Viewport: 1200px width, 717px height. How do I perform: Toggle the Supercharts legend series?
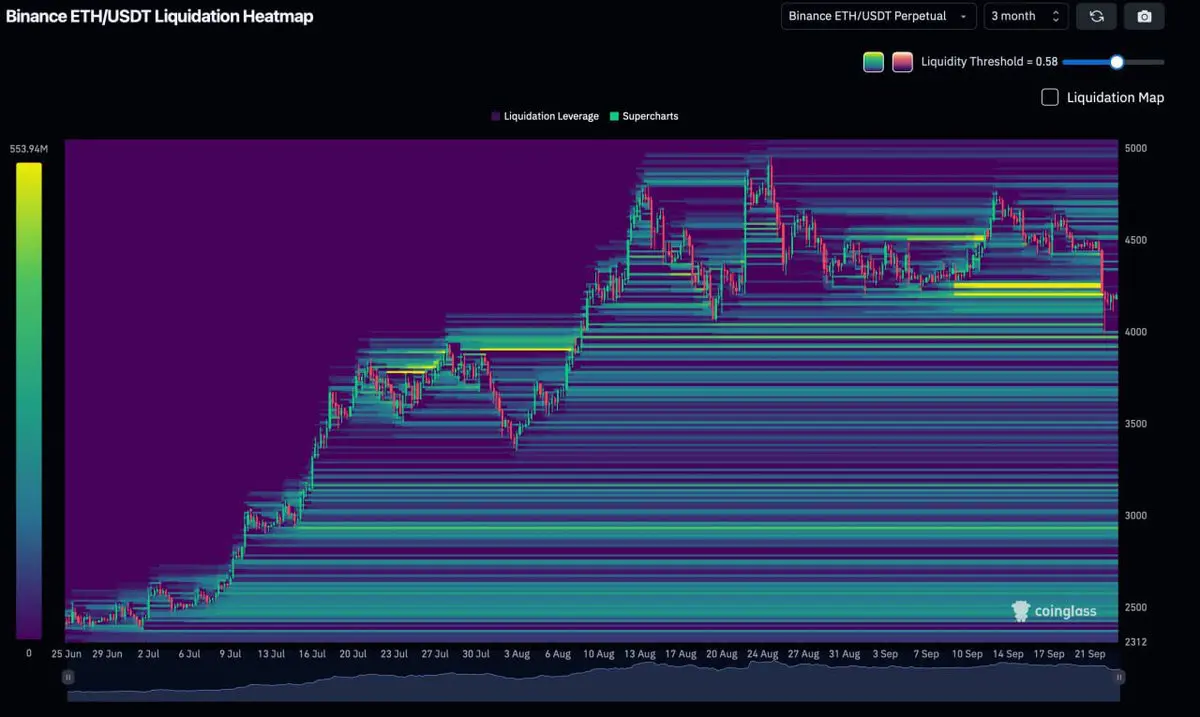click(644, 116)
